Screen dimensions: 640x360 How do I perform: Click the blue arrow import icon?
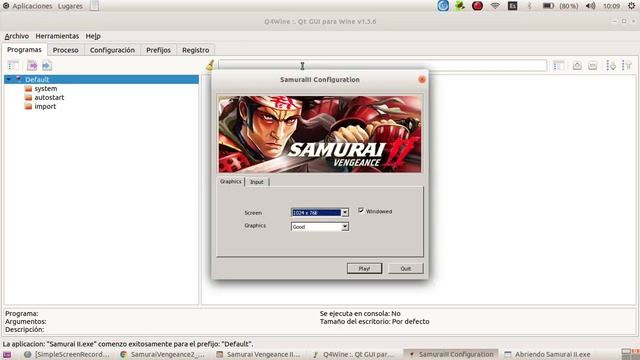coord(47,65)
